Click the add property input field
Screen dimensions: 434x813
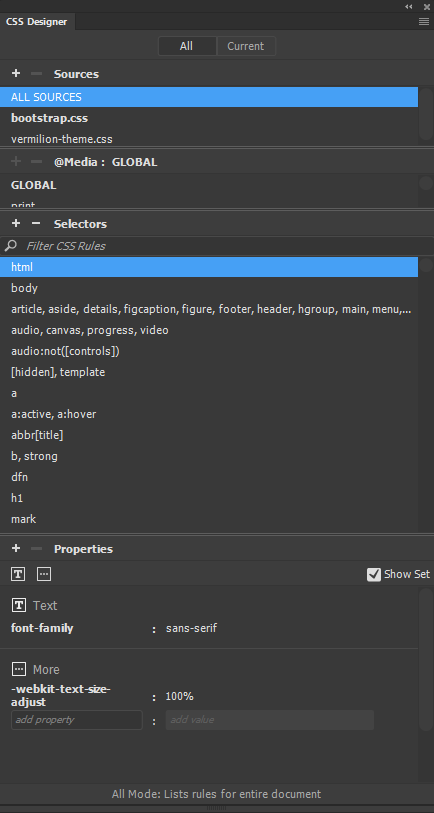click(x=77, y=720)
